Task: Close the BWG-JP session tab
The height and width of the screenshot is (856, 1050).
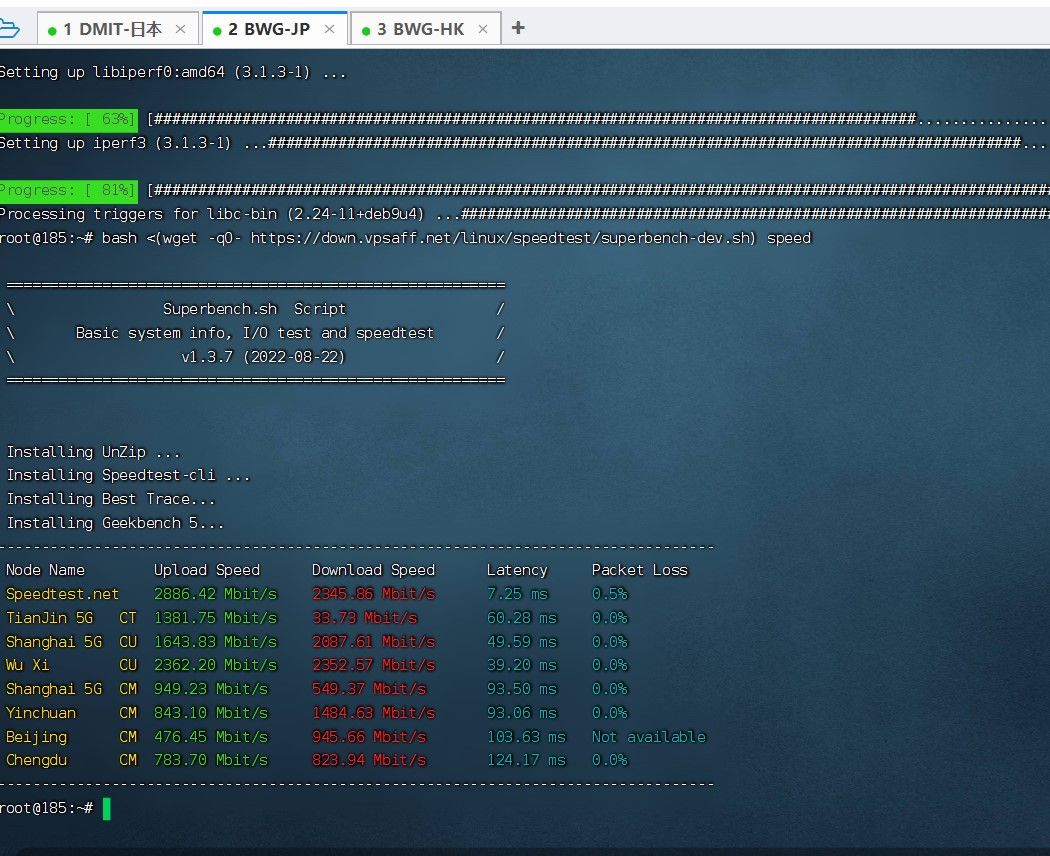Action: coord(329,29)
